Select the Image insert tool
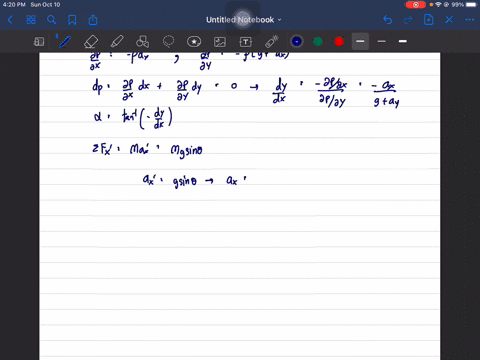Image resolution: width=480 pixels, height=360 pixels. (x=220, y=42)
